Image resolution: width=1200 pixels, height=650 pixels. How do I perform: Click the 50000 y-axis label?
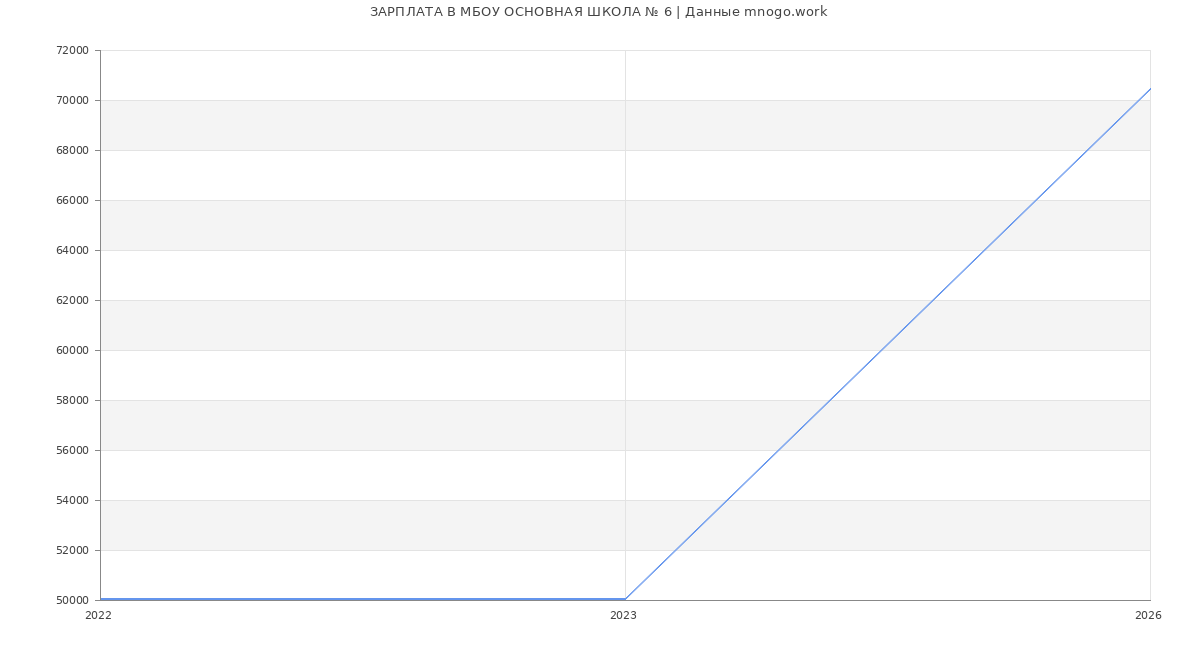(72, 601)
